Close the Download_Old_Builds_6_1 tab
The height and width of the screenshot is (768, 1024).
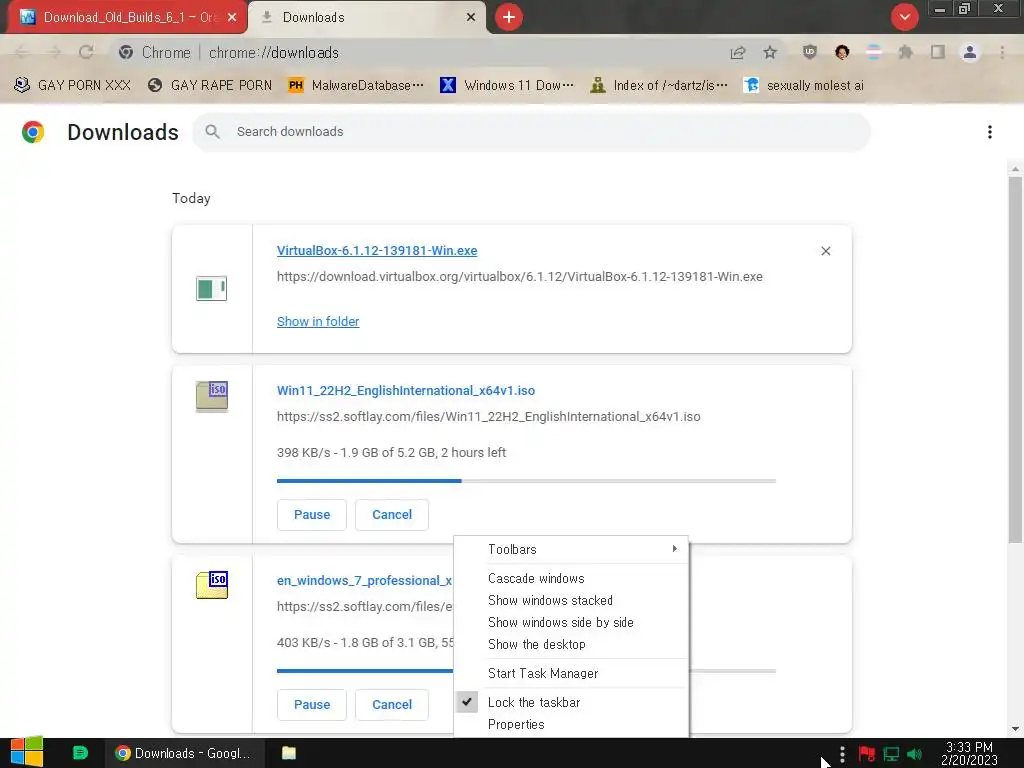click(x=232, y=18)
